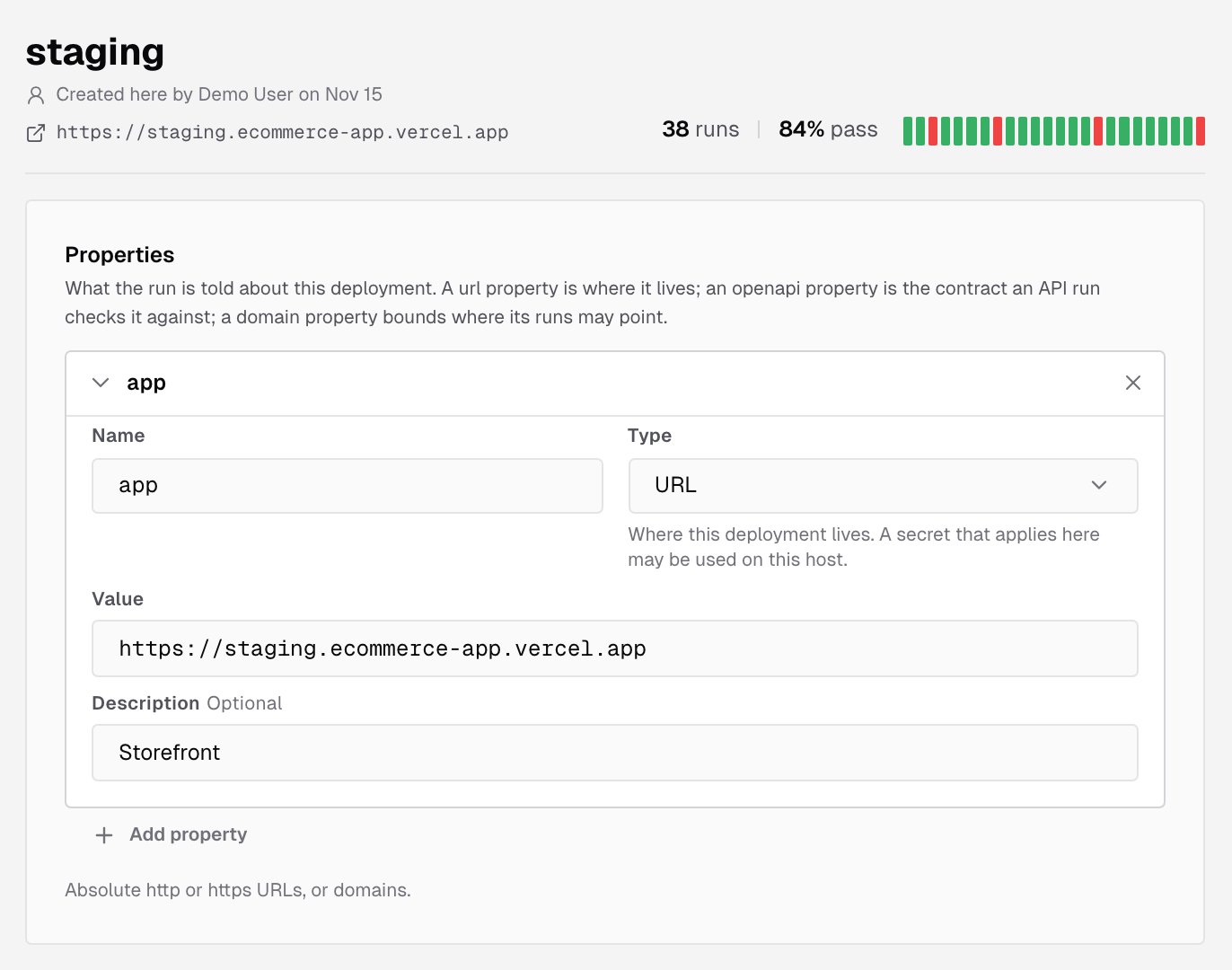Click the Description Optional label
Screen dimensions: 1232x970
coord(187,703)
